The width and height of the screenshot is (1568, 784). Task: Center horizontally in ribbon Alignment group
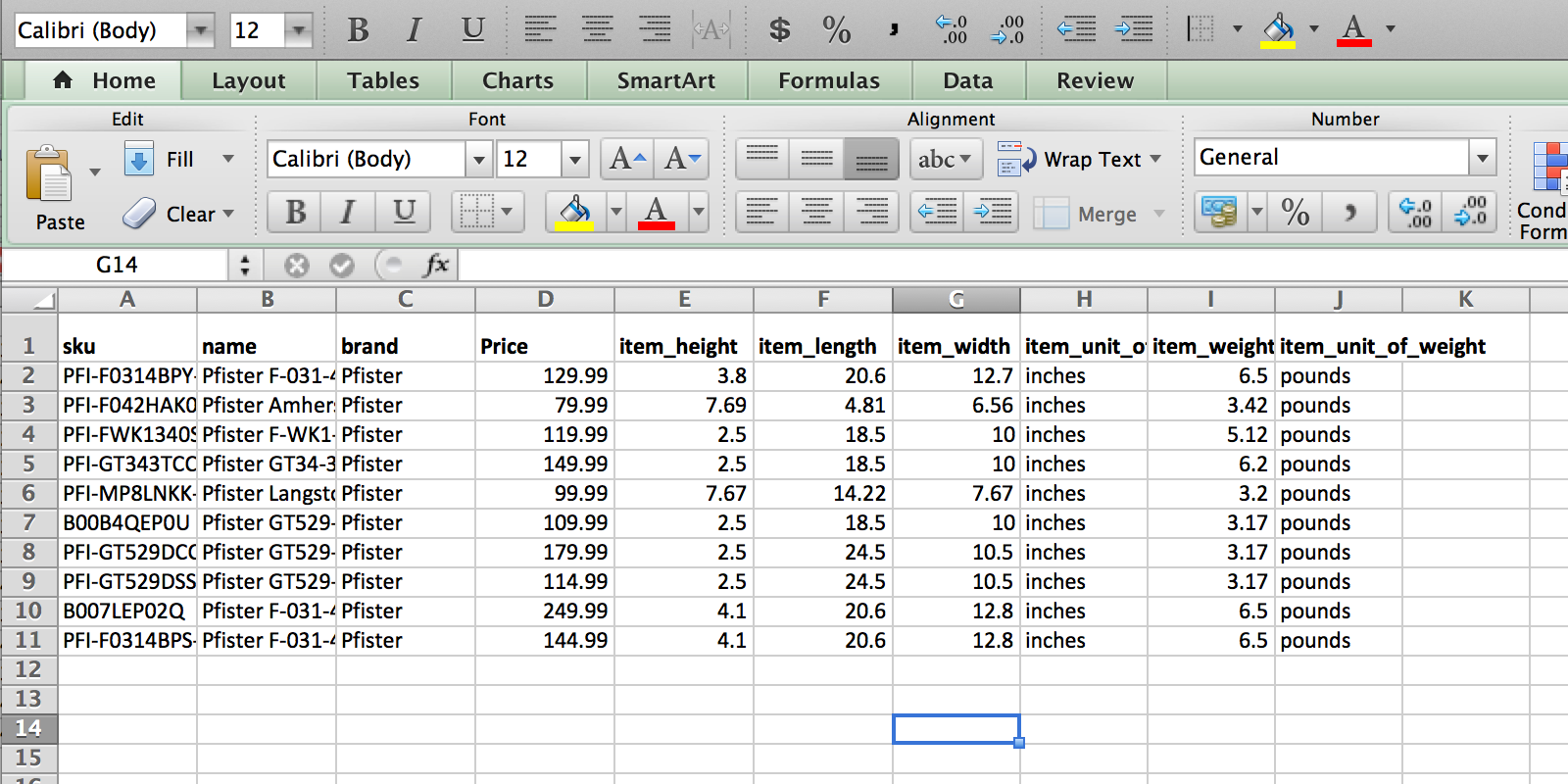pyautogui.click(x=816, y=212)
